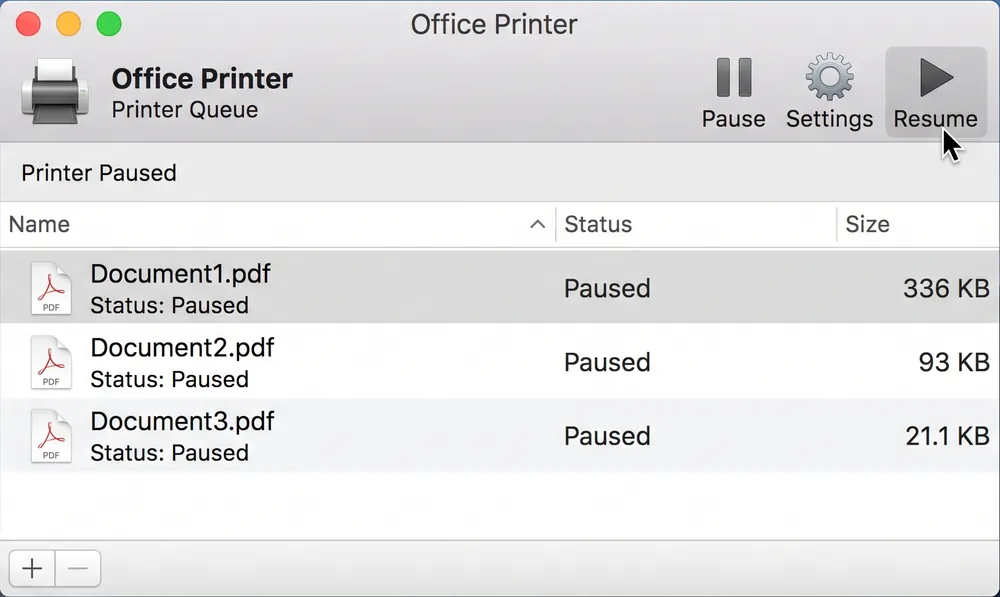The width and height of the screenshot is (1000, 597).
Task: Minimize the window with yellow button
Action: tap(68, 24)
